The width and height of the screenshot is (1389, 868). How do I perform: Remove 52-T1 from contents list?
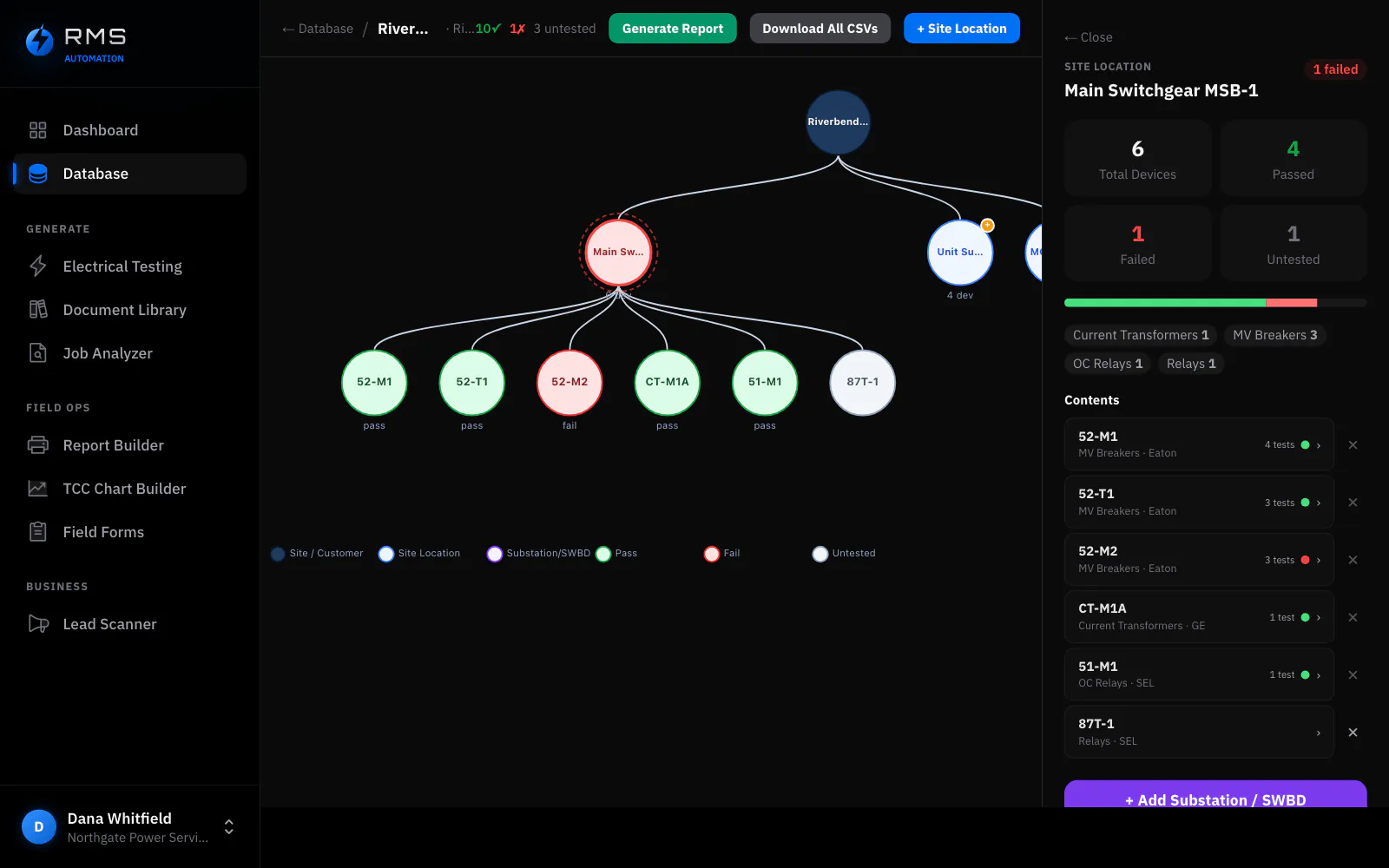coord(1353,503)
